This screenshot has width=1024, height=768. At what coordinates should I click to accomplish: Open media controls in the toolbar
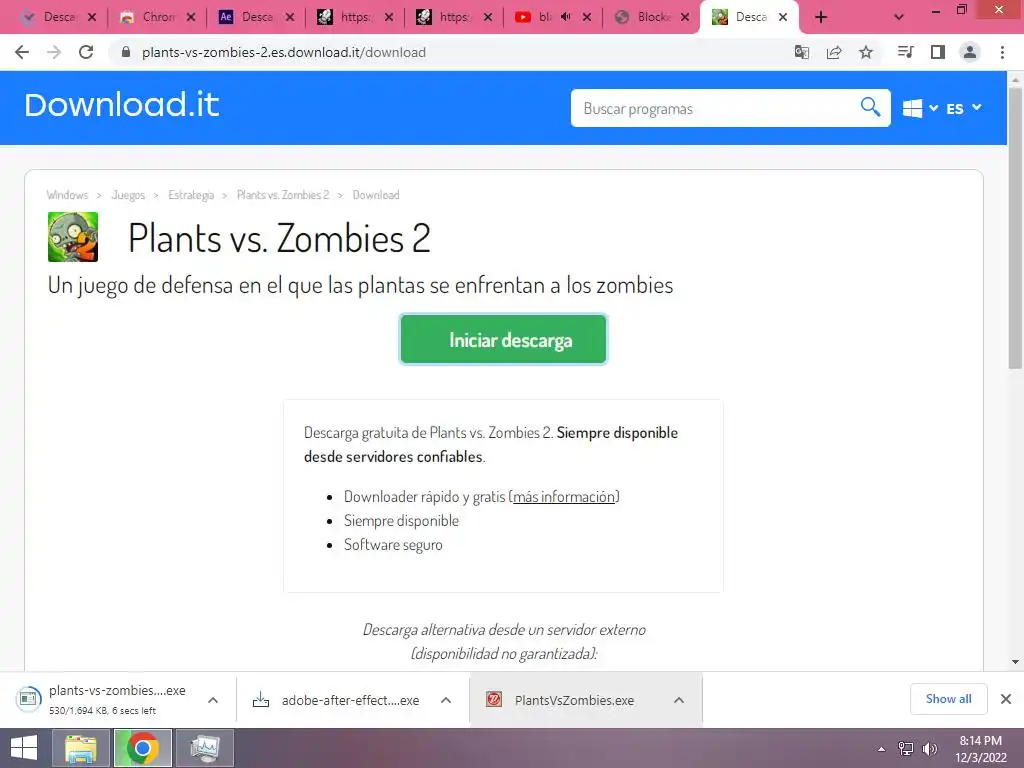905,52
